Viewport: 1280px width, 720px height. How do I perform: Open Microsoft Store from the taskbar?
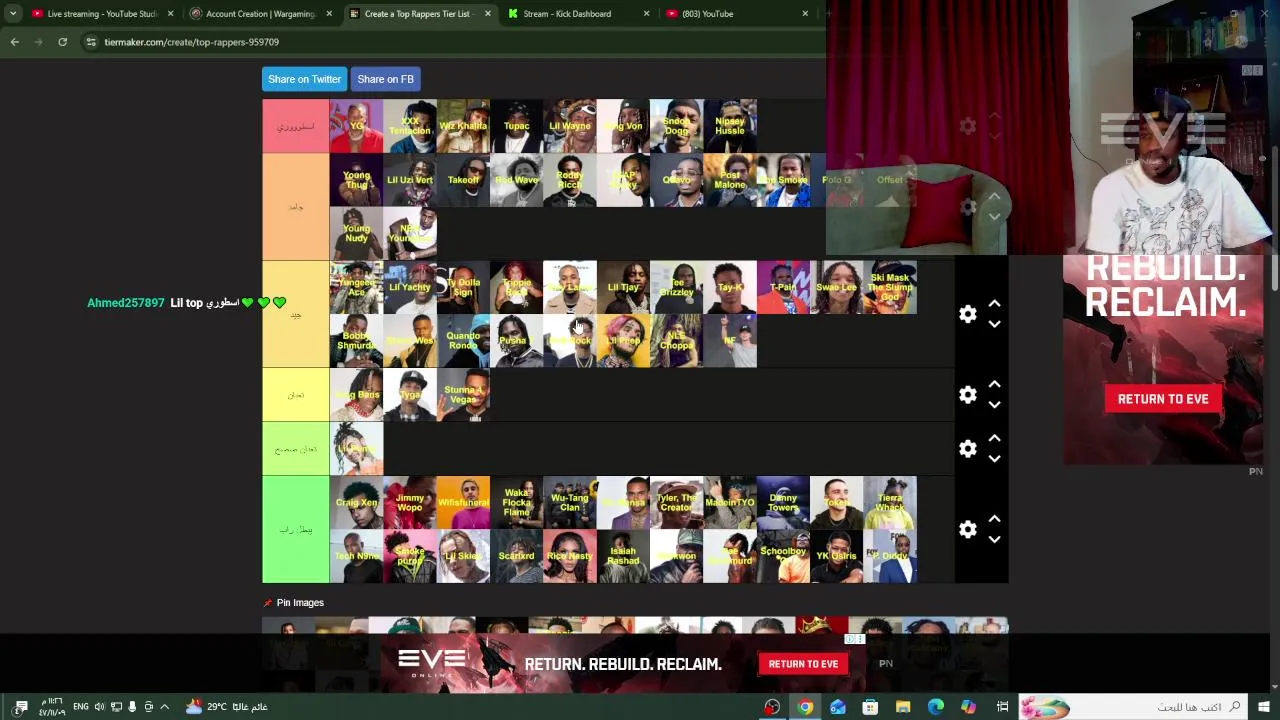[870, 707]
